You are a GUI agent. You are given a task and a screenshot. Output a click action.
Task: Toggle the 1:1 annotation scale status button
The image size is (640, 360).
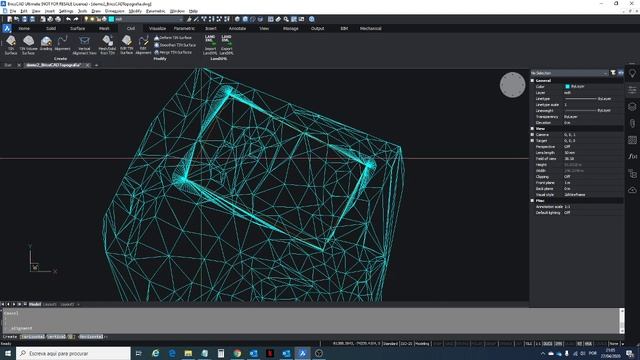[x=538, y=344]
